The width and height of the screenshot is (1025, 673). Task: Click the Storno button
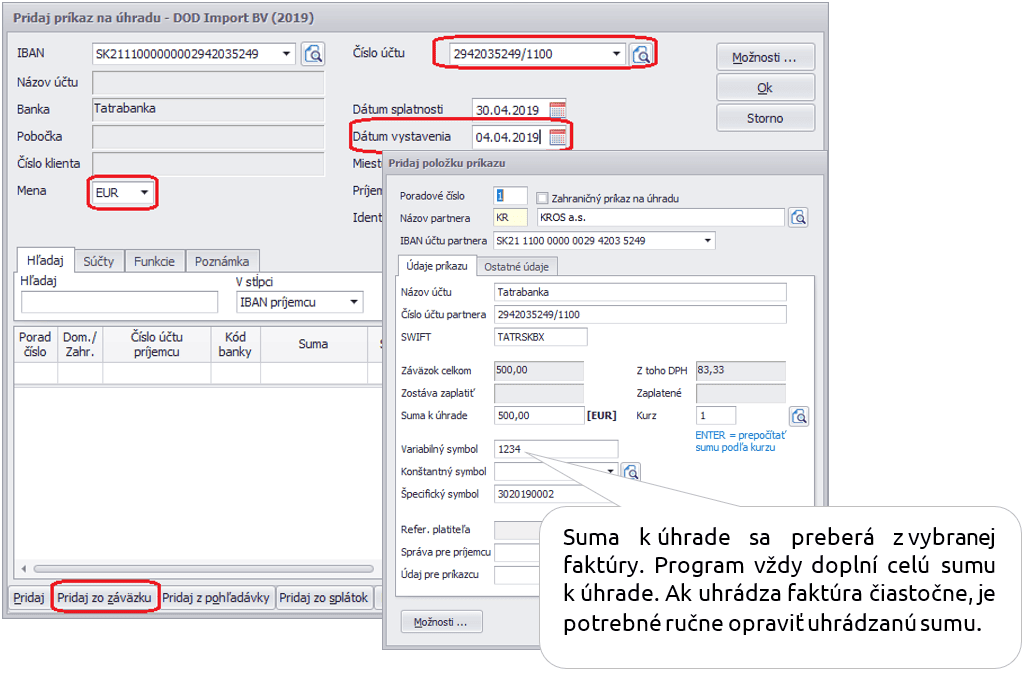(x=765, y=118)
